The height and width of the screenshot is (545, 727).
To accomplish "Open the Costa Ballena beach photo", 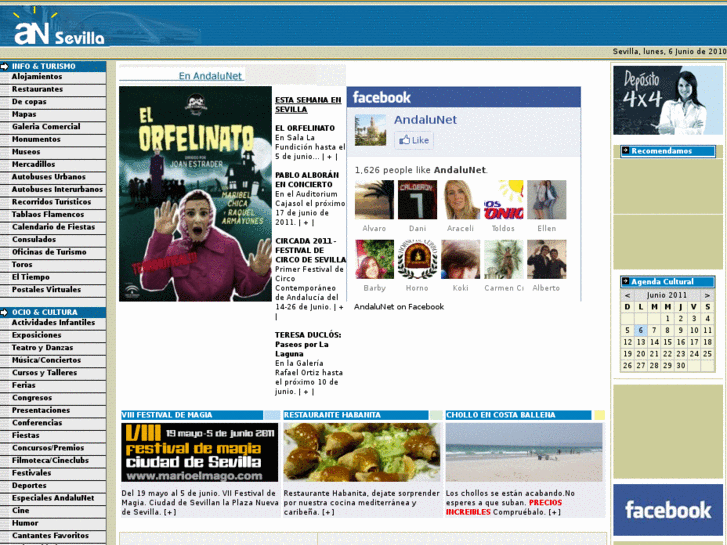I will [524, 452].
